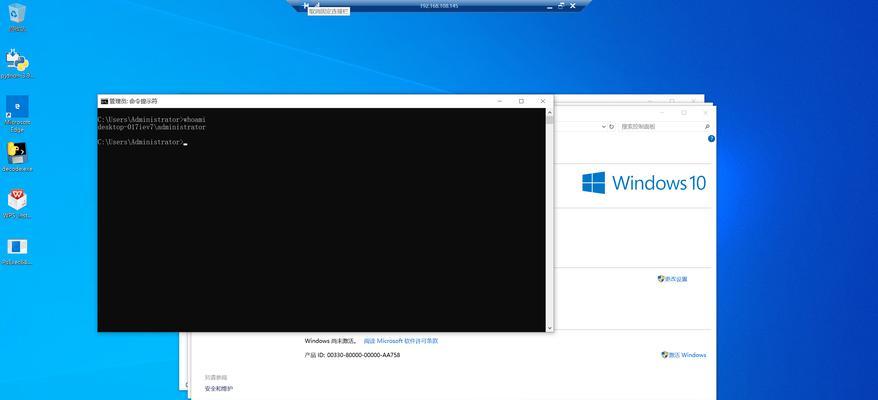Click the refresh icon in control panel window
This screenshot has width=878, height=400.
coord(611,127)
